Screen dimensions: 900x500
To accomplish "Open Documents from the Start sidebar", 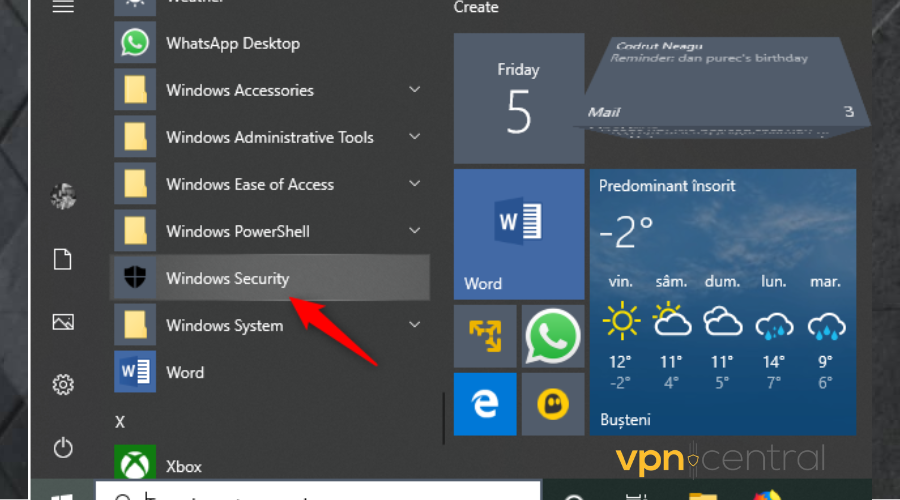I will [63, 259].
